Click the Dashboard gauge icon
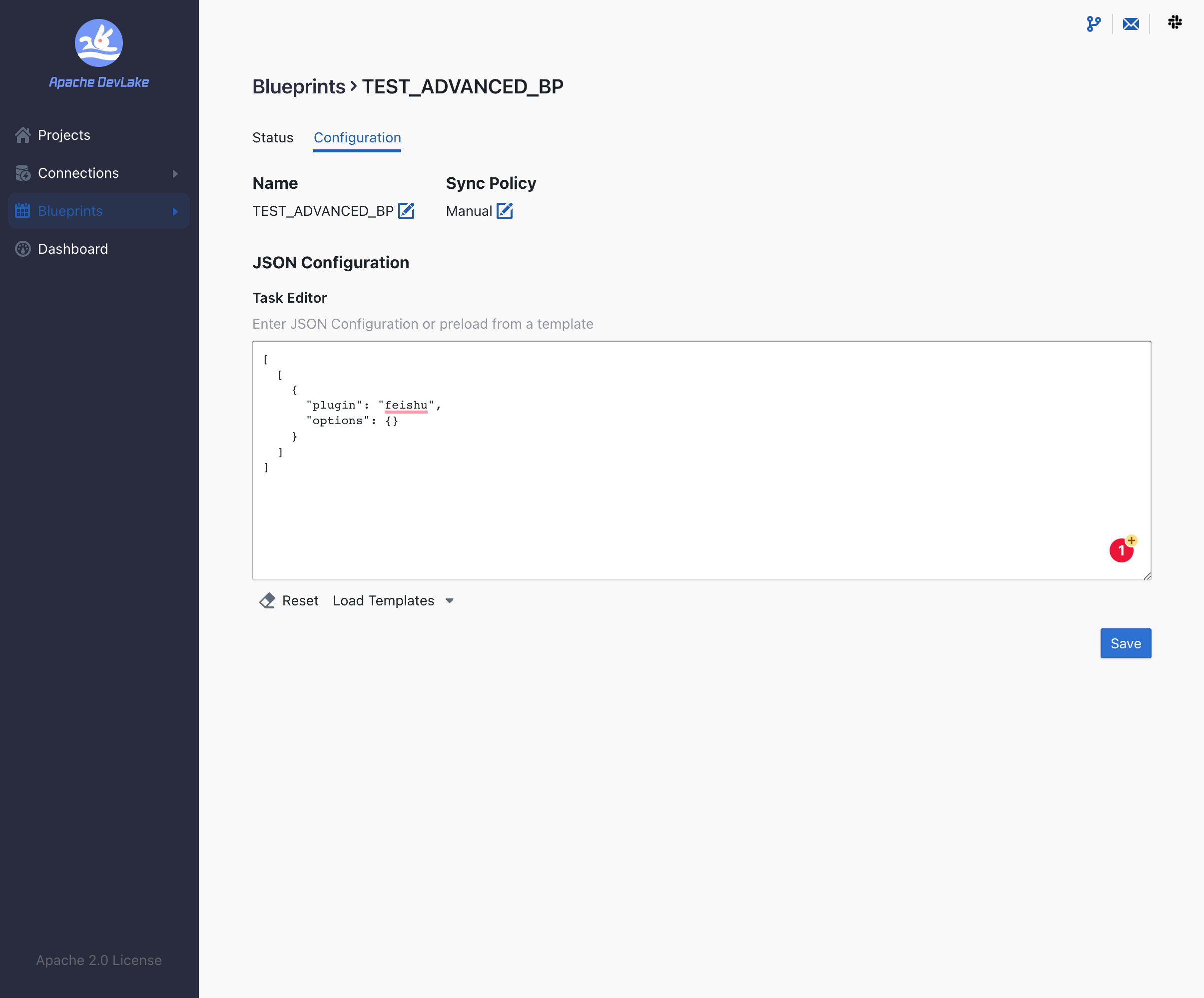This screenshot has width=1204, height=998. (23, 249)
